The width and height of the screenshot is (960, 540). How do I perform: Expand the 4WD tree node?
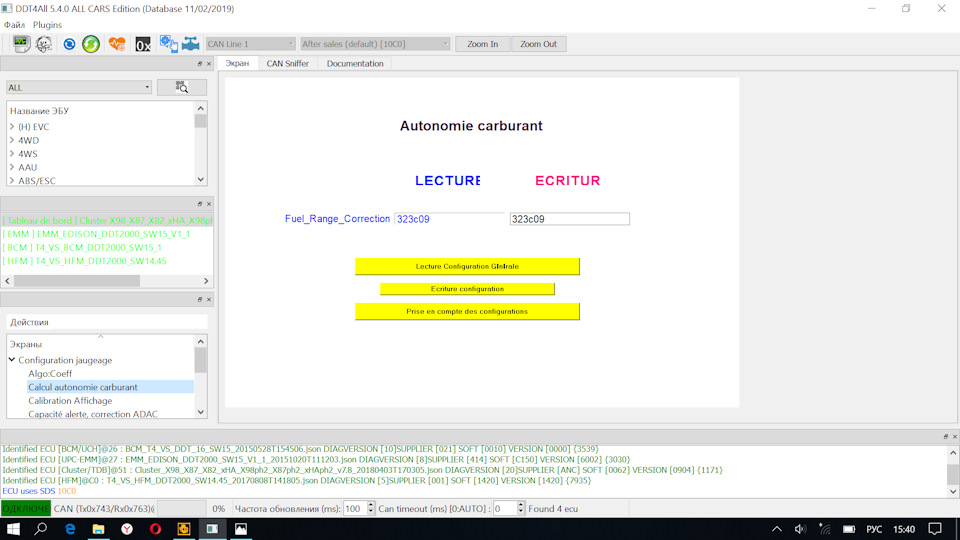click(x=12, y=140)
